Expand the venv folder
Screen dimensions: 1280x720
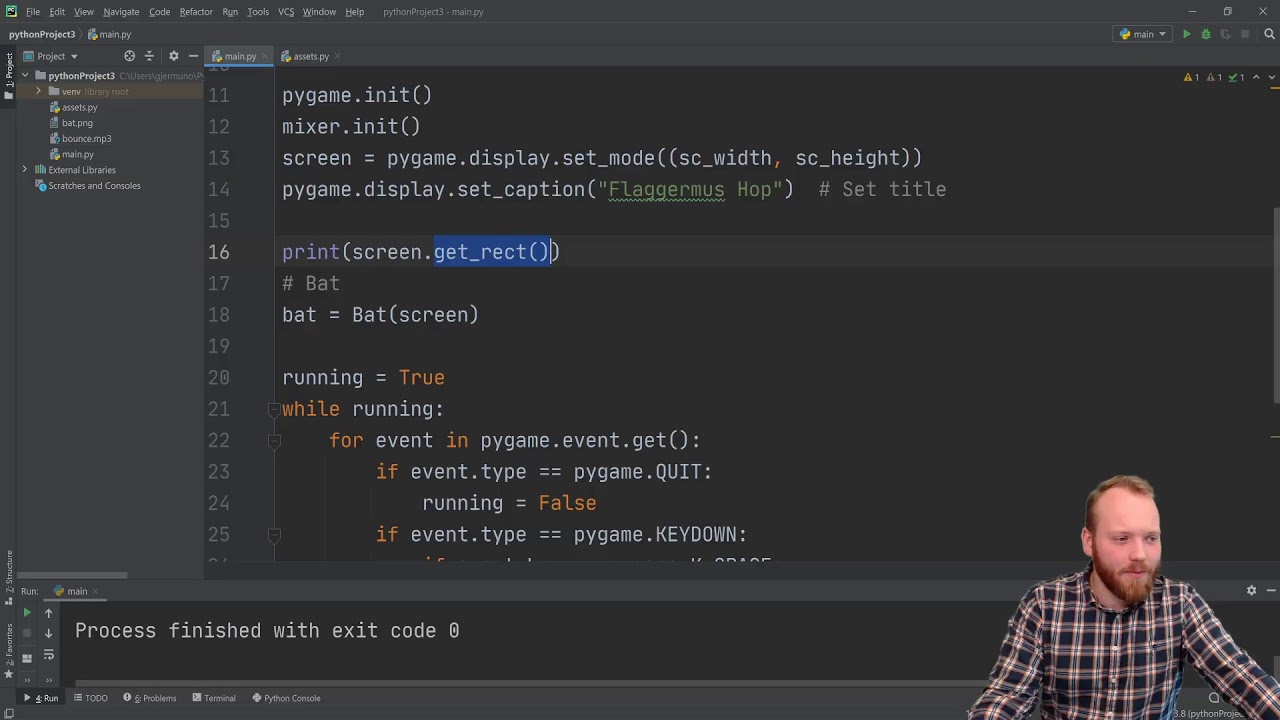[x=39, y=92]
